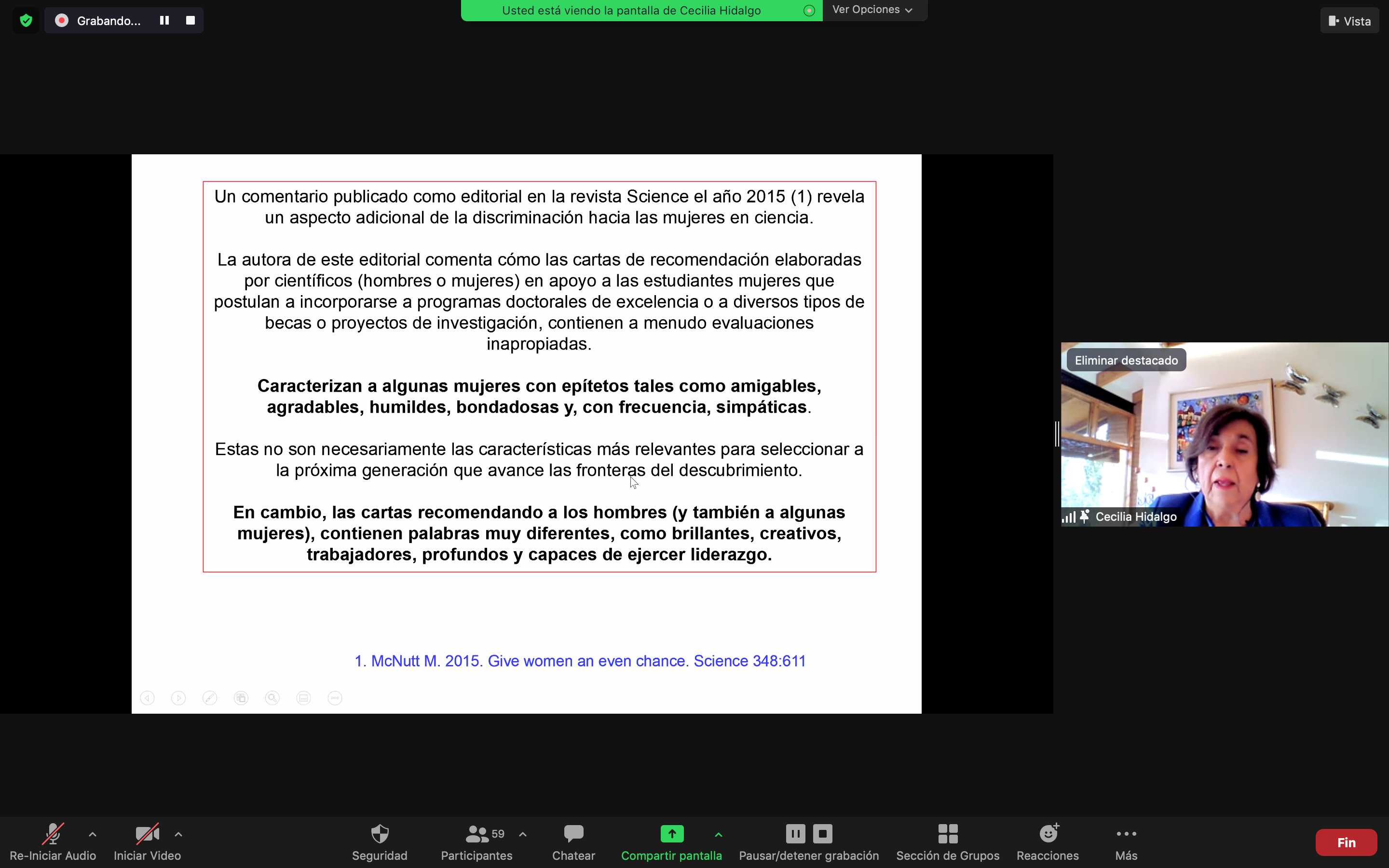1389x868 pixels.
Task: Click the green Compartir pantalla icon
Action: coord(671,834)
